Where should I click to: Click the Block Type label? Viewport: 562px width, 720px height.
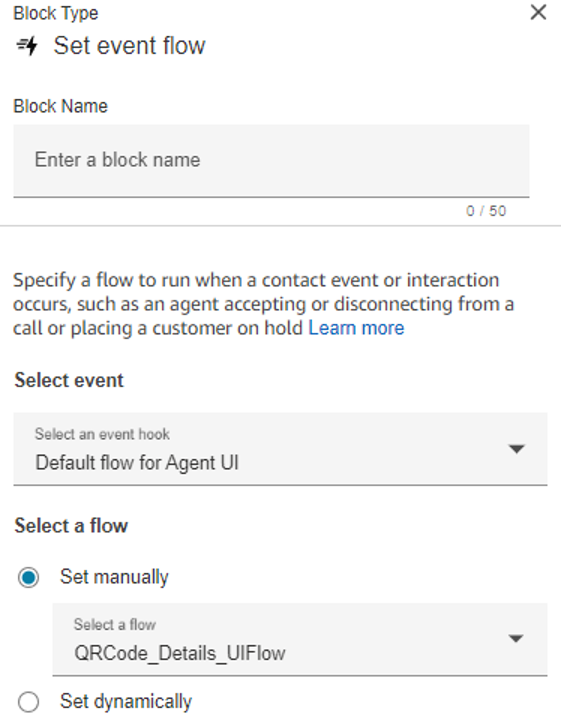(x=56, y=13)
